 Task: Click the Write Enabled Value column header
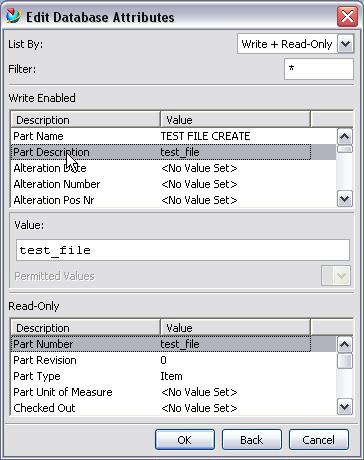[235, 120]
